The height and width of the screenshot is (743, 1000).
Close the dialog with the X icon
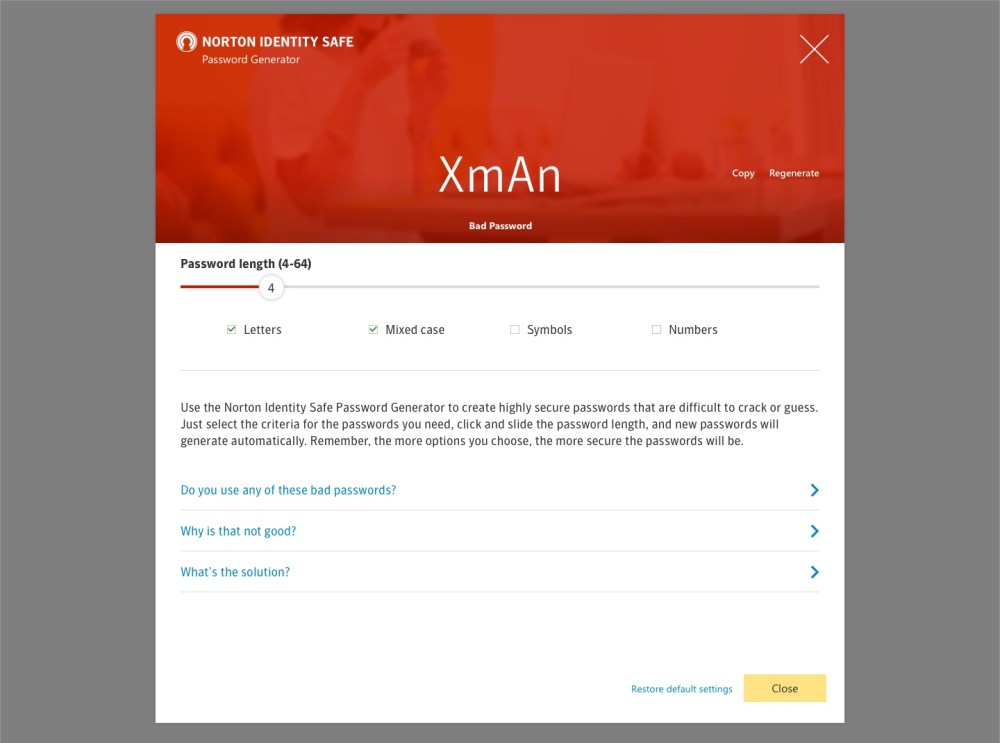814,49
